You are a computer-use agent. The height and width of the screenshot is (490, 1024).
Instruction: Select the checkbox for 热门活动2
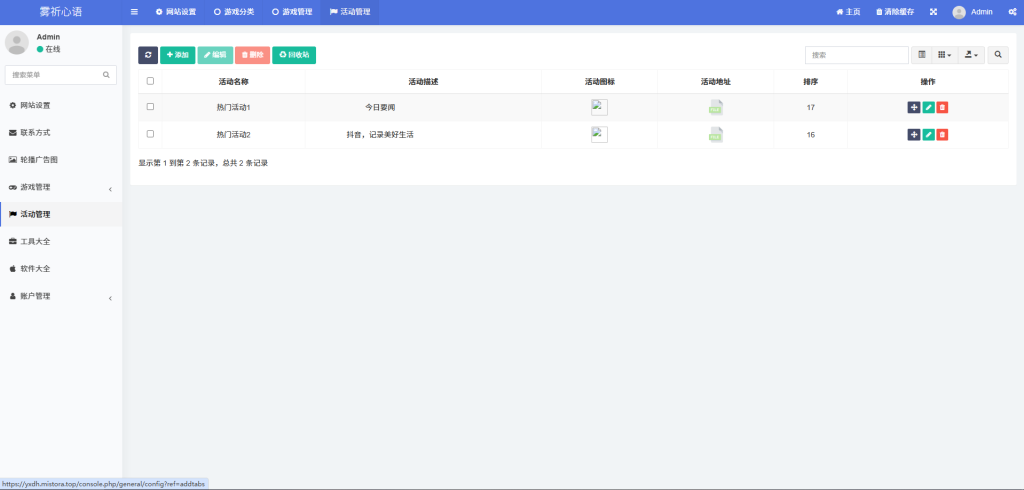point(150,134)
